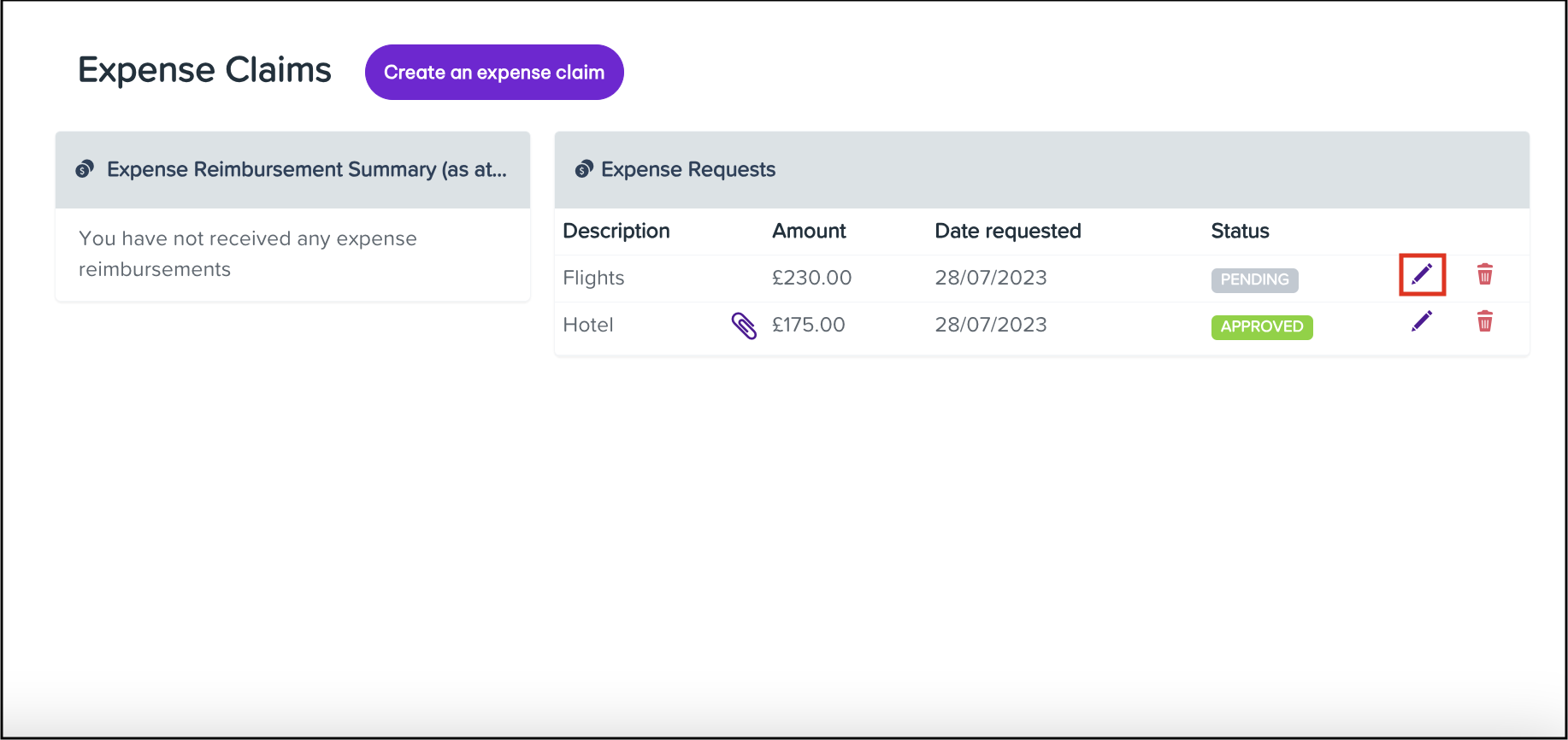Image resolution: width=1568 pixels, height=740 pixels.
Task: Click the Reimbursement Summary coin icon
Action: tap(85, 169)
